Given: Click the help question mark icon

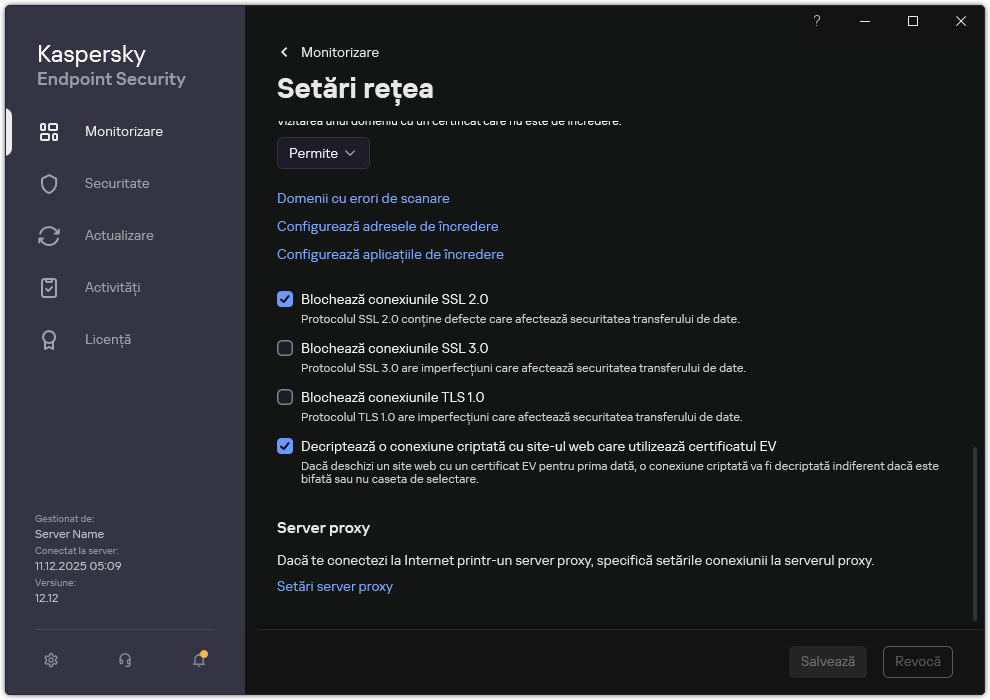Looking at the screenshot, I should (x=816, y=21).
